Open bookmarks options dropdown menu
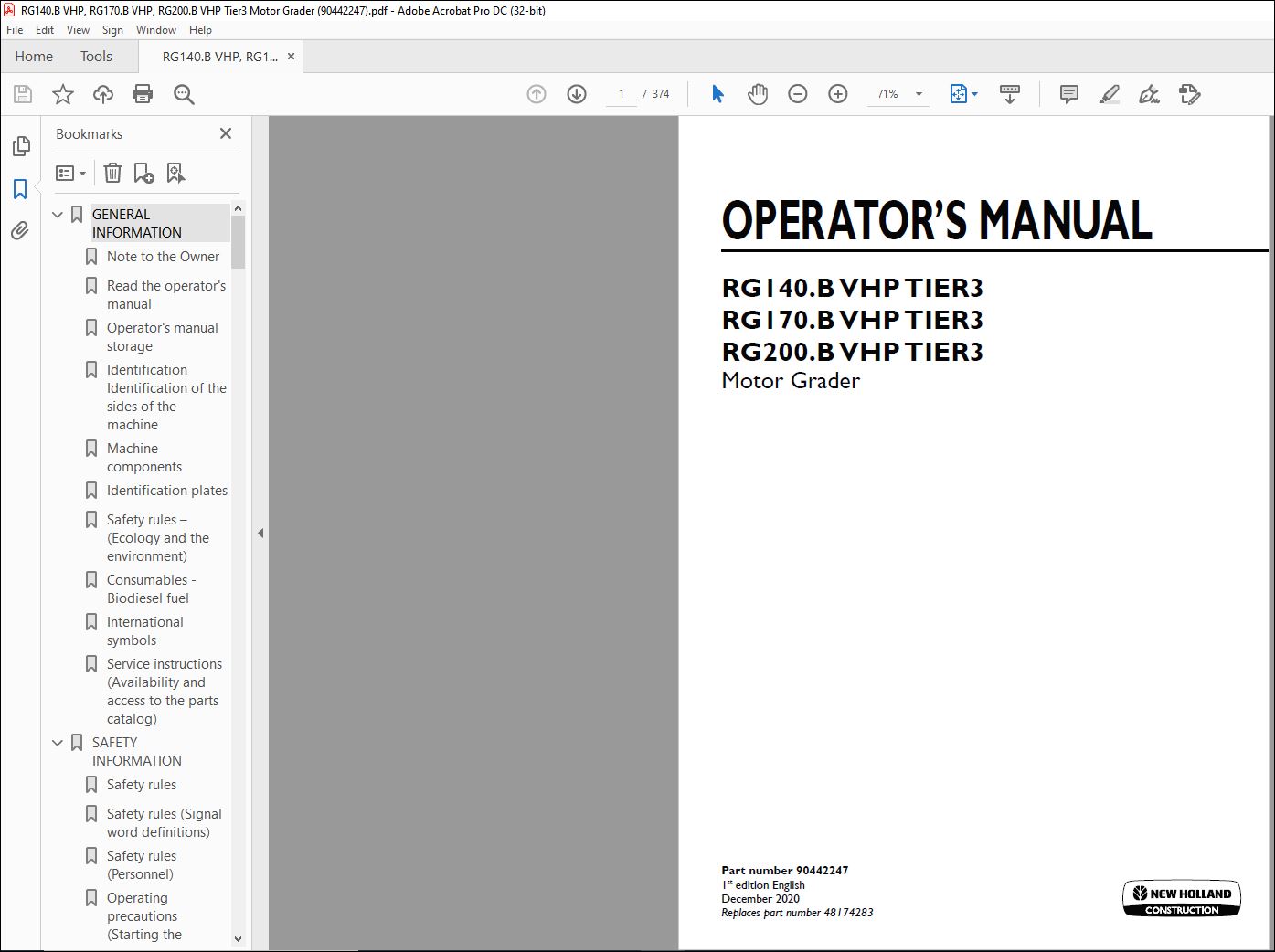This screenshot has width=1275, height=952. pyautogui.click(x=71, y=173)
